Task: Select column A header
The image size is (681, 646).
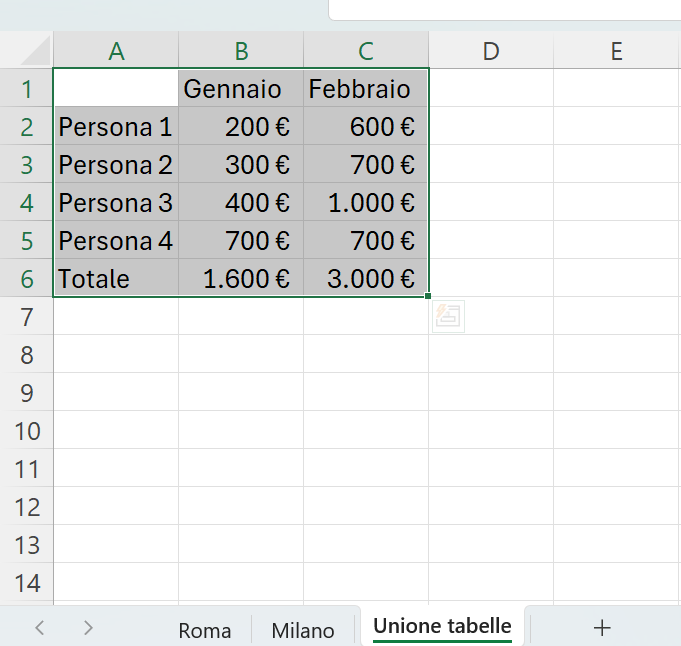Action: click(116, 51)
